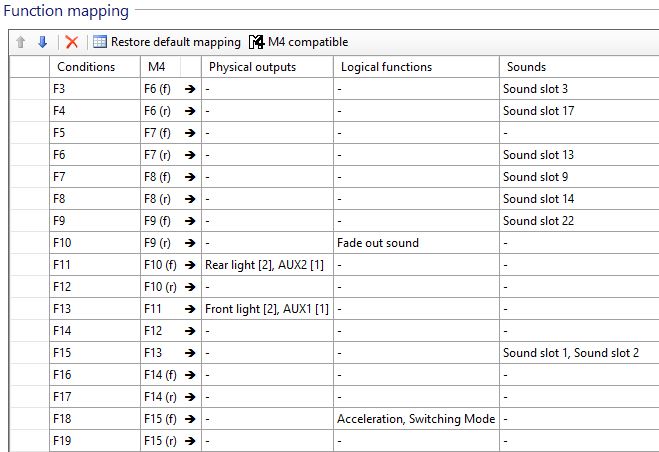Click the Sounds column header
This screenshot has height=452, width=659.
[526, 67]
